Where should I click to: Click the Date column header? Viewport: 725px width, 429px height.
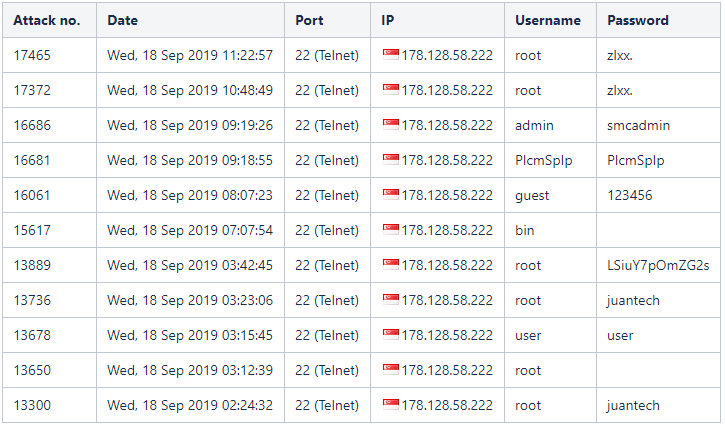pos(123,20)
